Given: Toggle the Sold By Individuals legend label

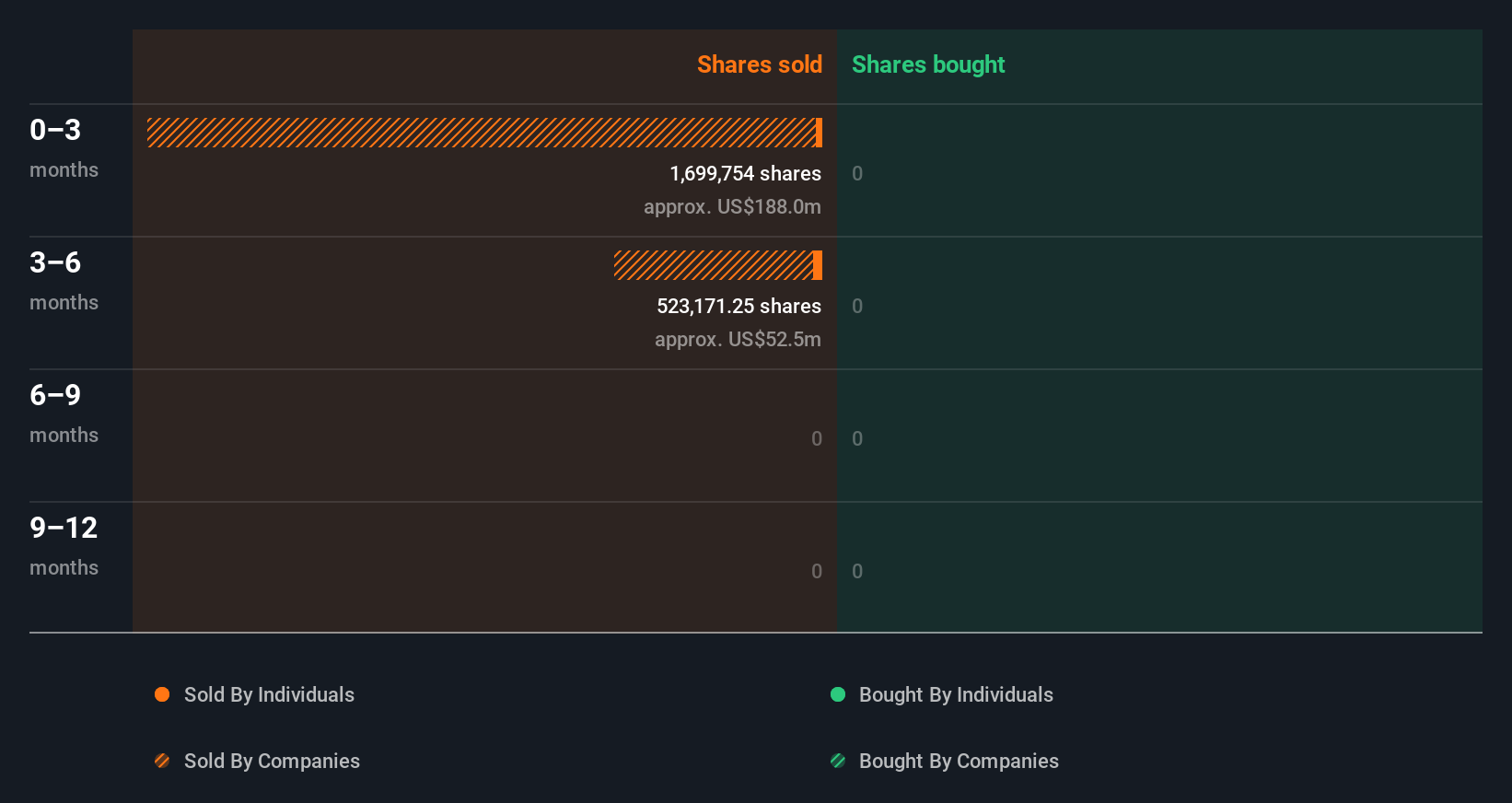Looking at the screenshot, I should pyautogui.click(x=269, y=694).
